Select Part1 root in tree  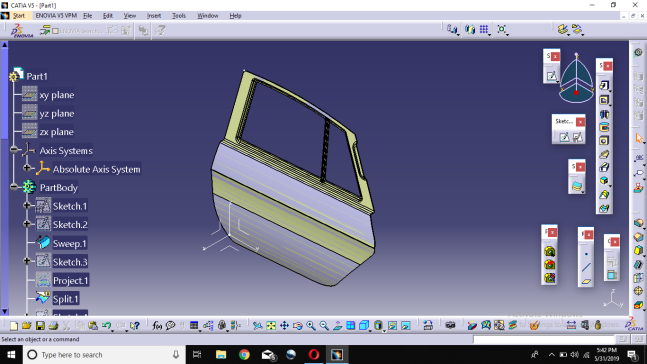tap(37, 76)
